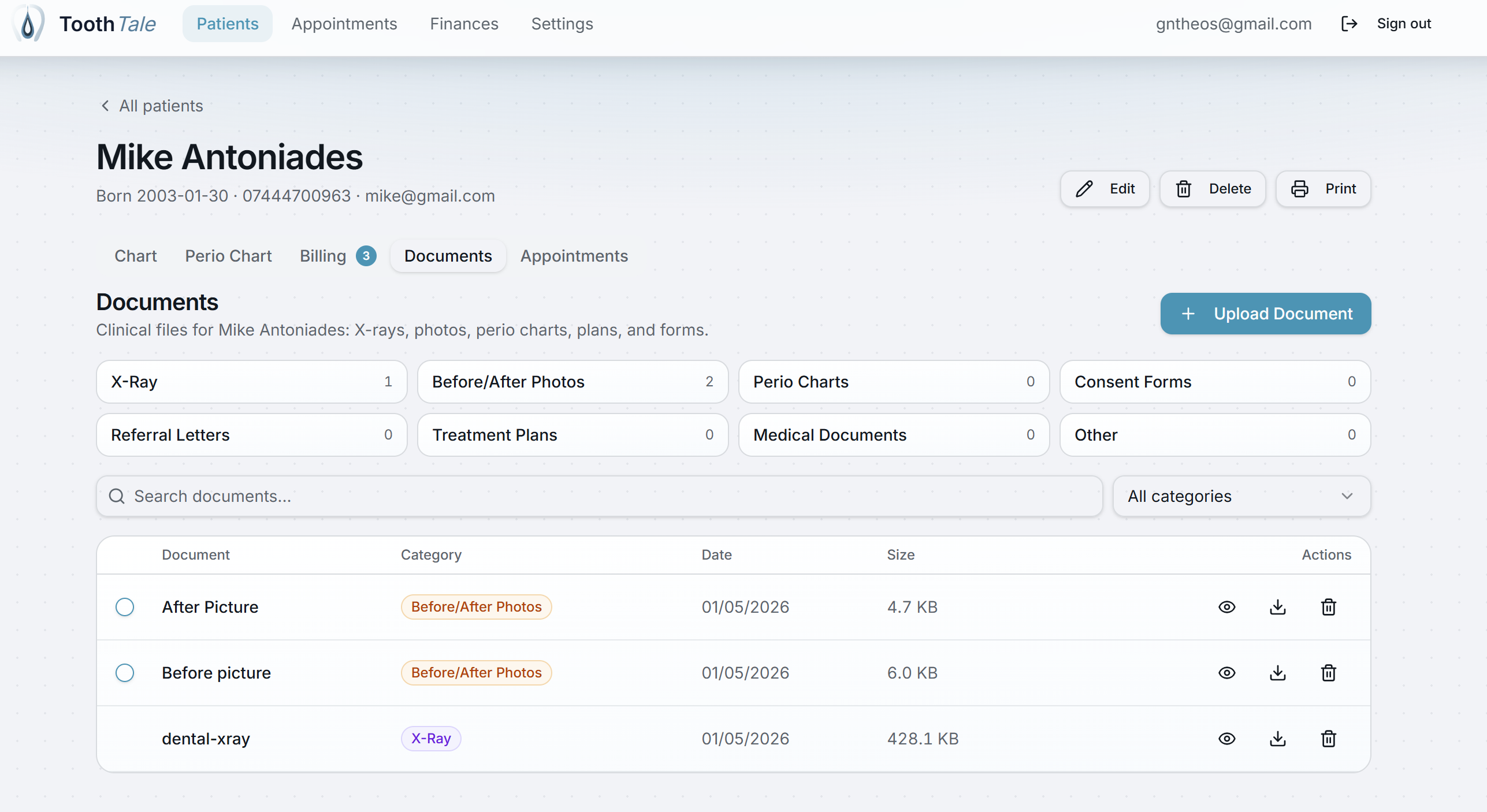1487x812 pixels.
Task: Go to Appointments in top navigation
Action: point(344,24)
